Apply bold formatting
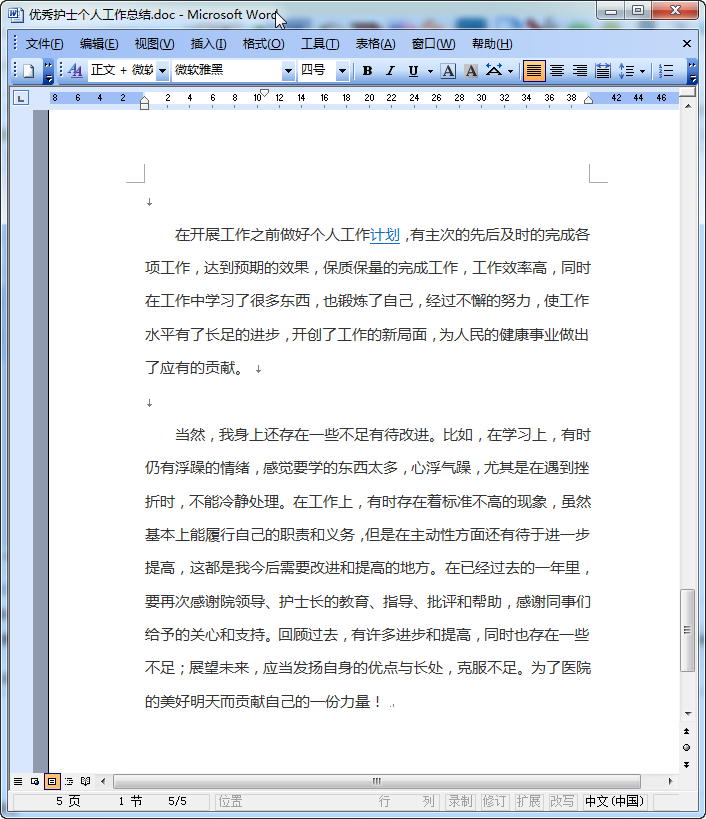Image resolution: width=706 pixels, height=819 pixels. [x=367, y=71]
